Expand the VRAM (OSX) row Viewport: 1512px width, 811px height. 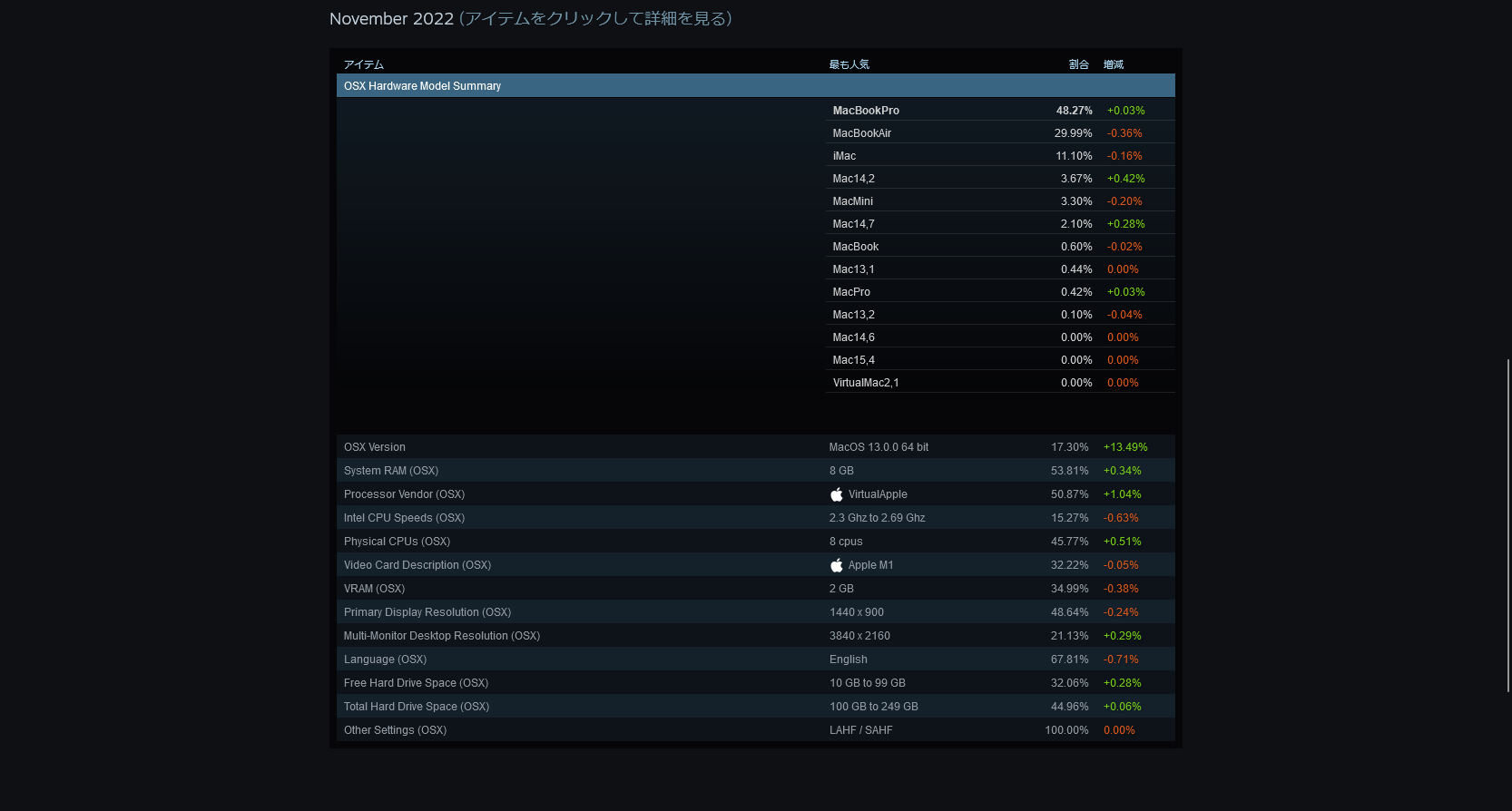point(755,589)
